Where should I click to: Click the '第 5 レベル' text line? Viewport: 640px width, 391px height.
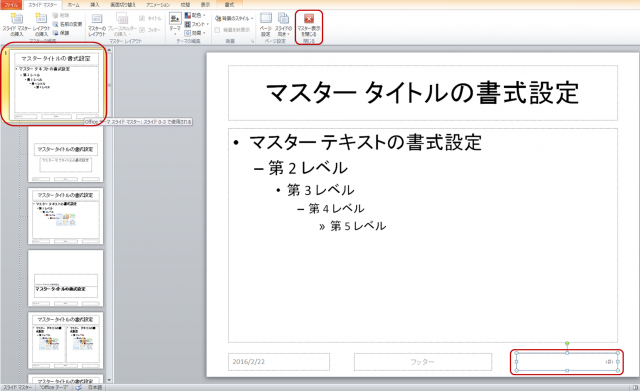click(x=358, y=226)
